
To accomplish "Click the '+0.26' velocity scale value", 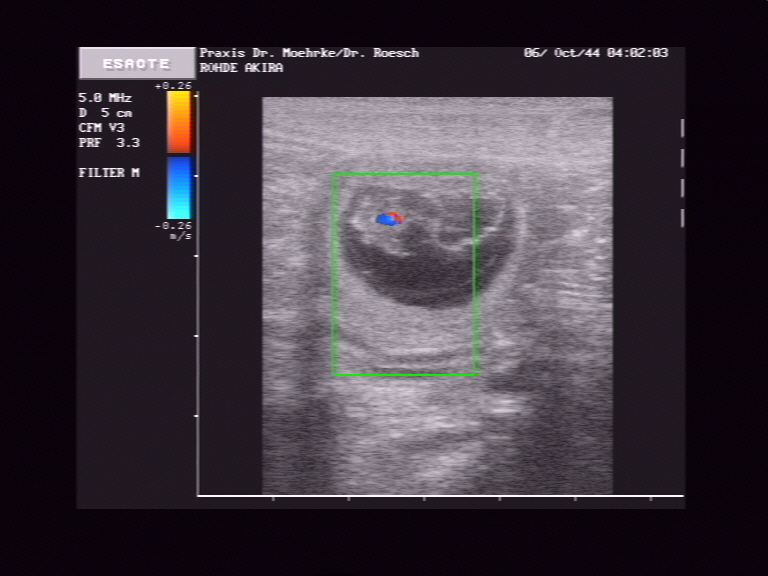I will pos(173,86).
